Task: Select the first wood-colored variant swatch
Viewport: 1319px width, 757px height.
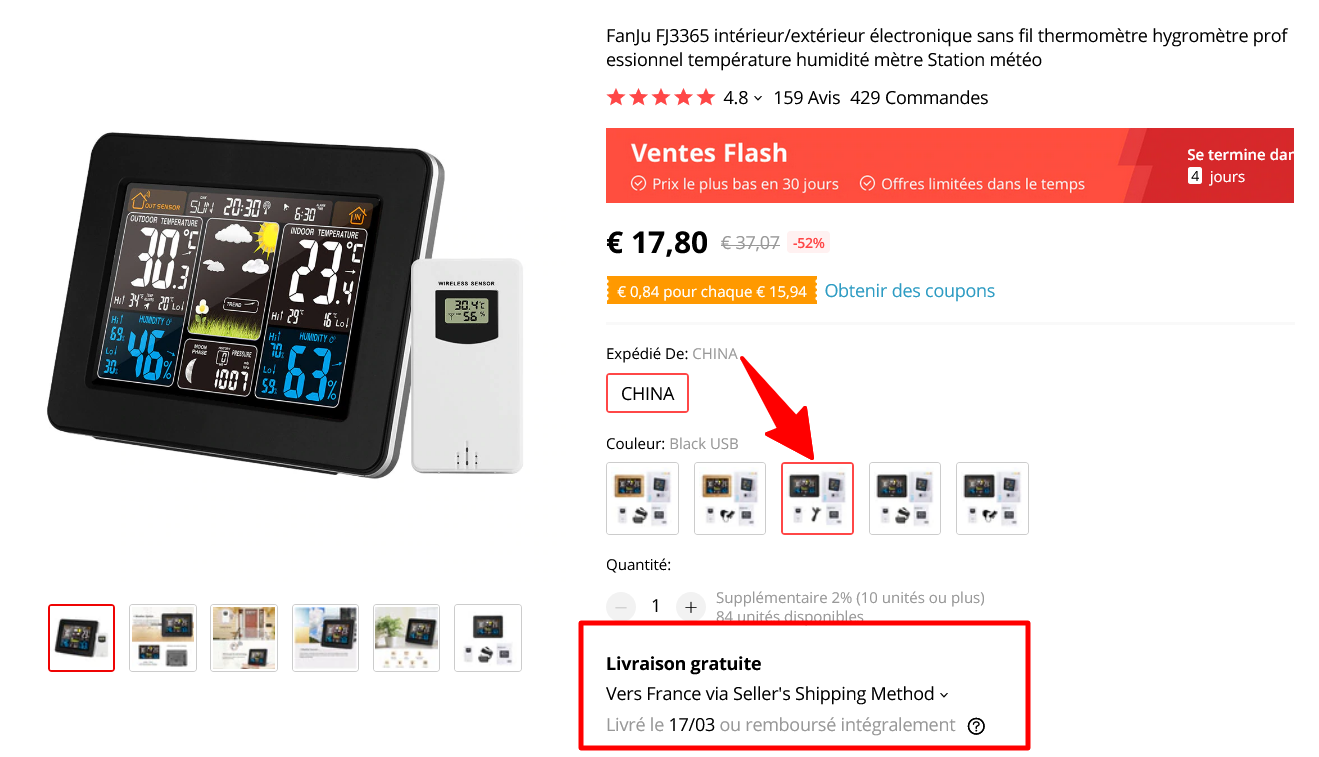Action: click(x=642, y=498)
